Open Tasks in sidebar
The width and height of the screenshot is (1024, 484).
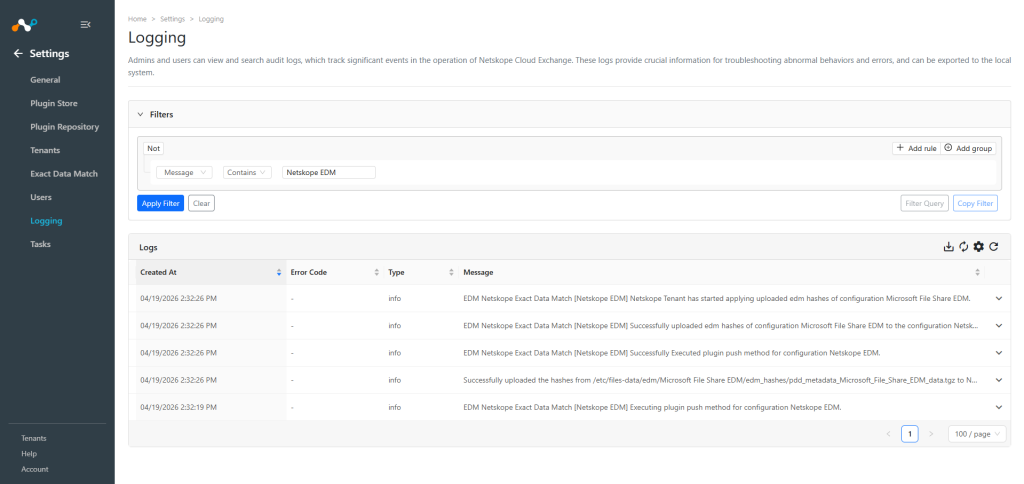40,244
